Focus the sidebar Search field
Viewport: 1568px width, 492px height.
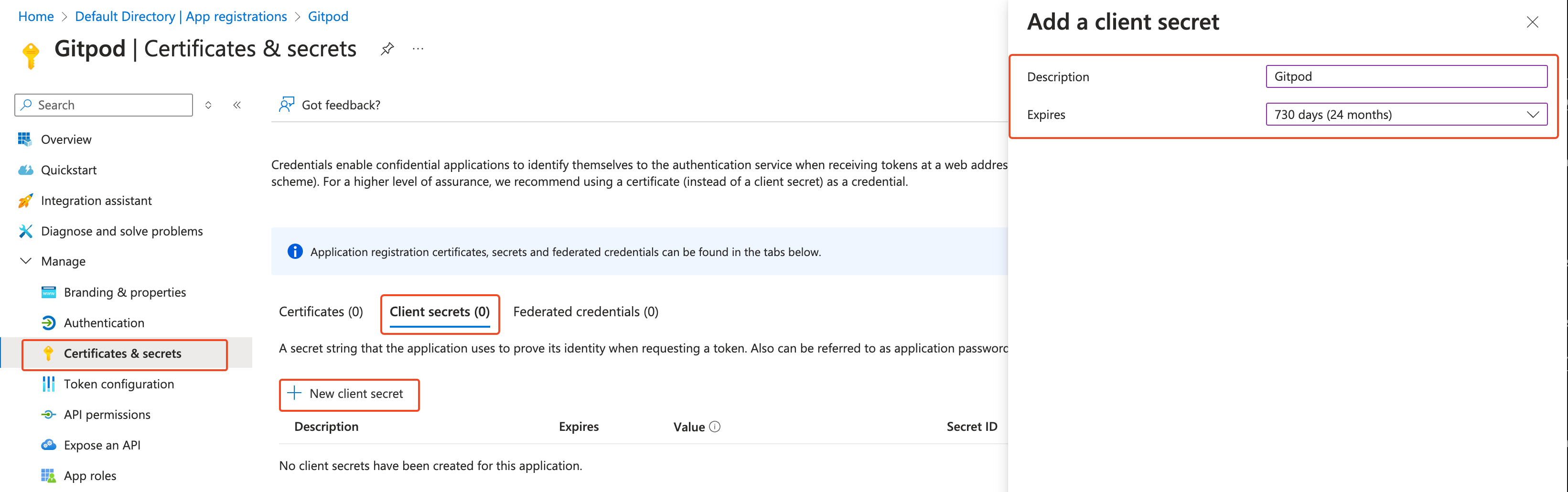click(104, 105)
